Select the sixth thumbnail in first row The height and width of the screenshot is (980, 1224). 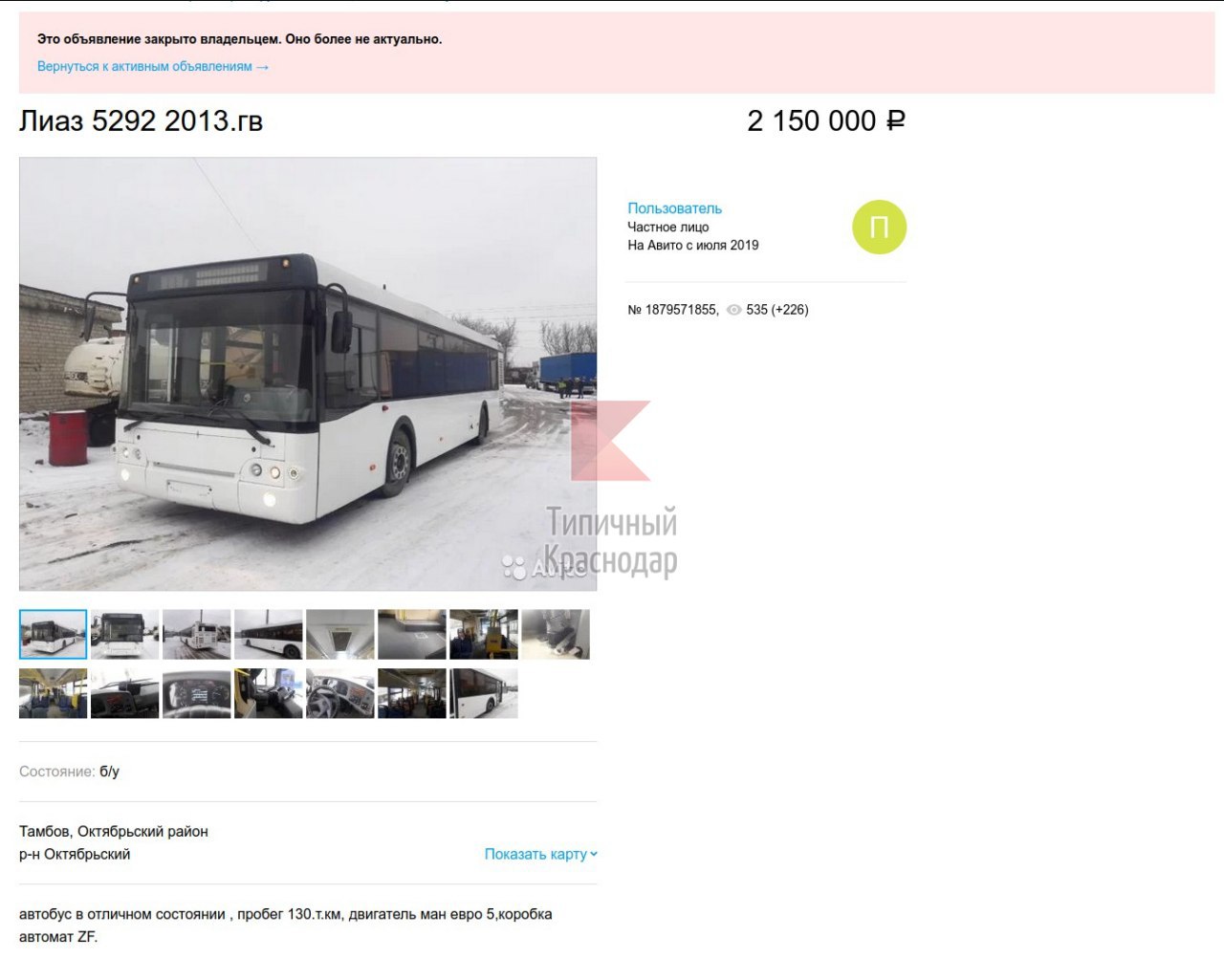(412, 634)
